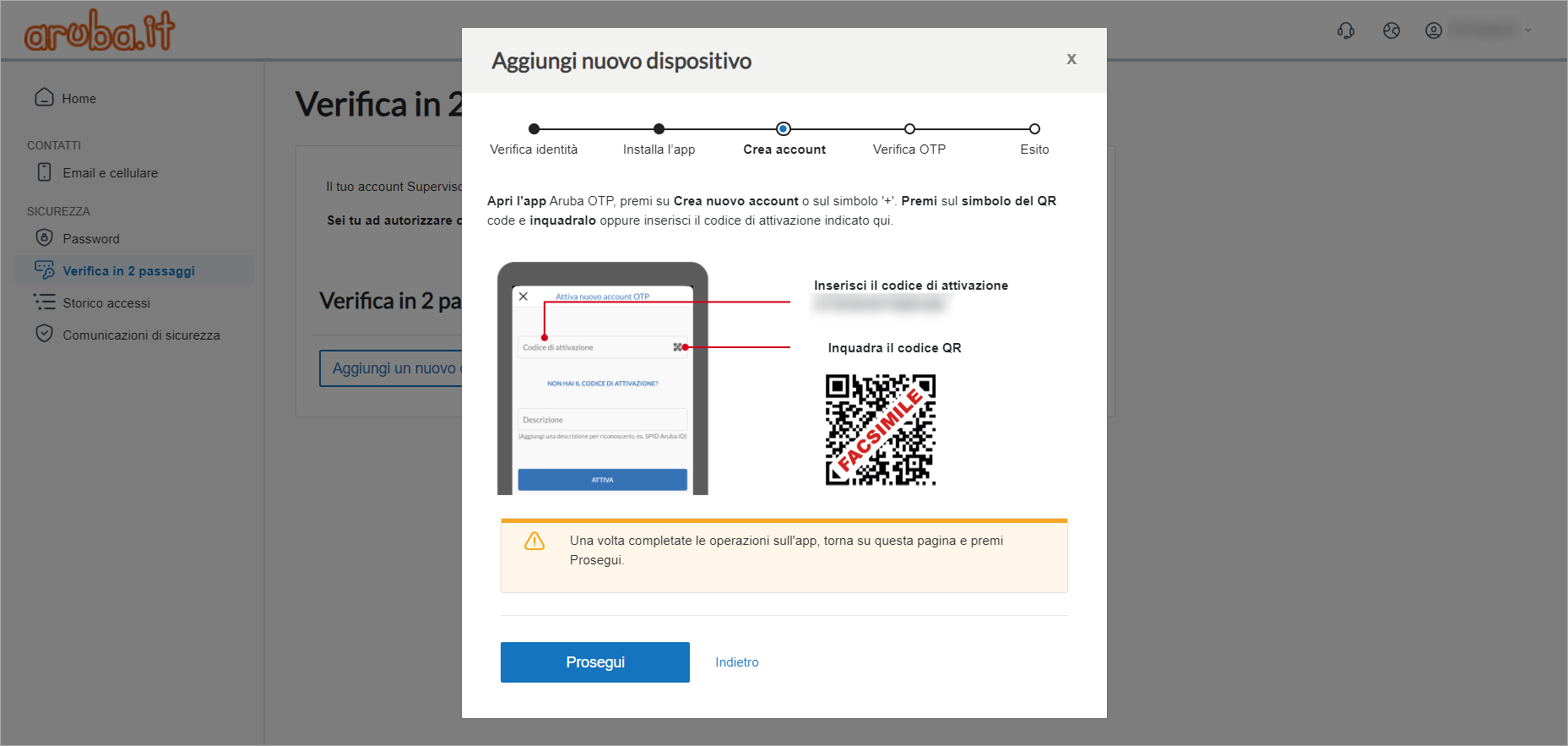Click the phone icon beside Email e cellulare
The height and width of the screenshot is (746, 1568).
[x=45, y=172]
